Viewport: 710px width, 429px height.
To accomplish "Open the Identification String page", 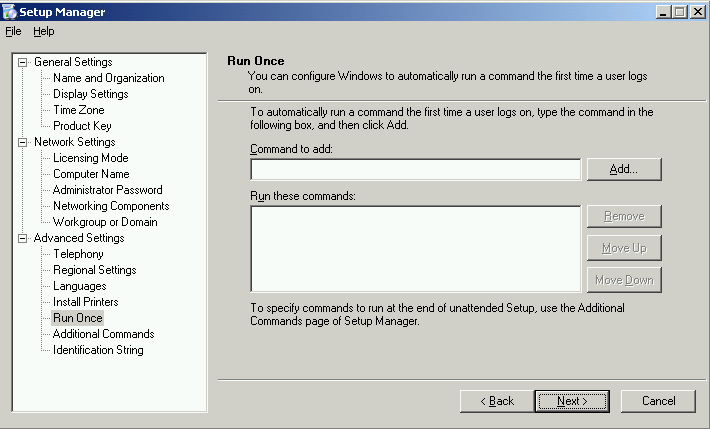I will (x=98, y=350).
